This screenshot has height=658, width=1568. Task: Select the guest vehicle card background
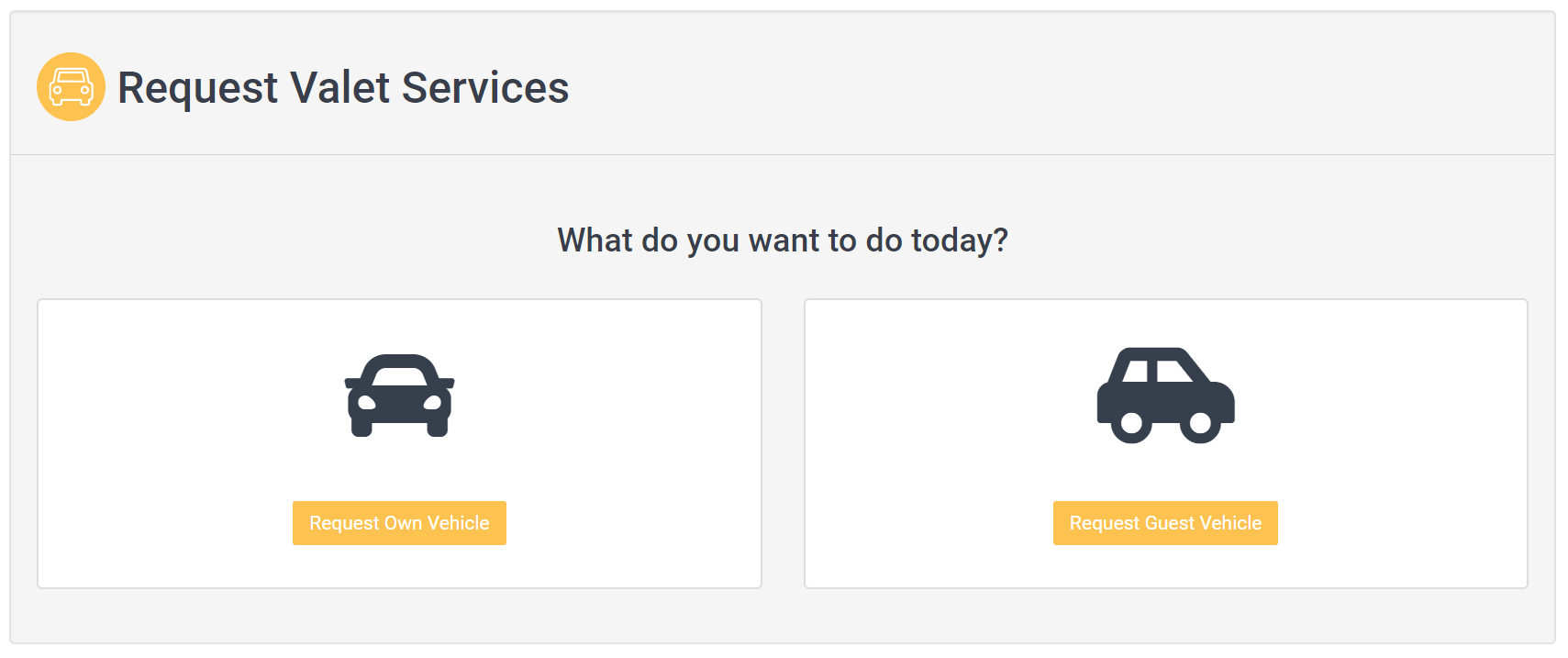[x=1166, y=443]
